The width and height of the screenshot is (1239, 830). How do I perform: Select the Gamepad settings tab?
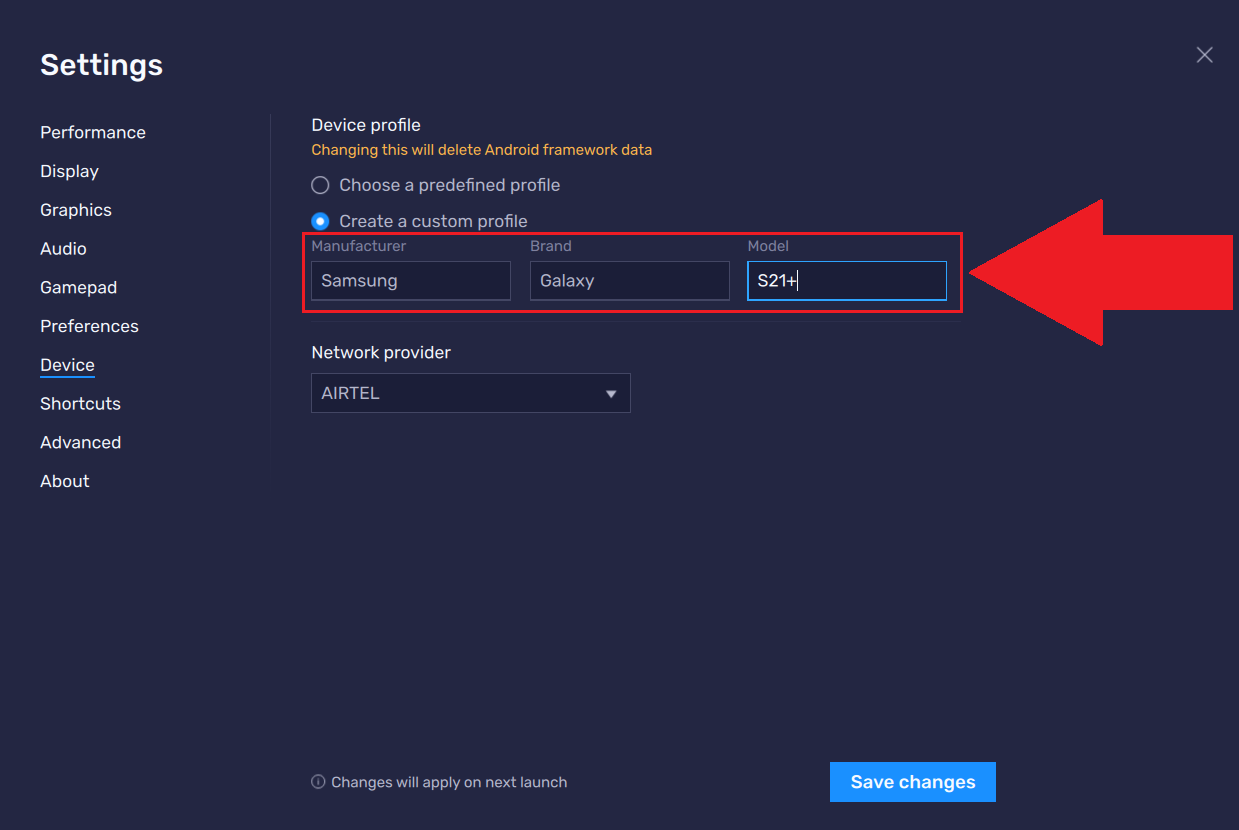pyautogui.click(x=78, y=288)
